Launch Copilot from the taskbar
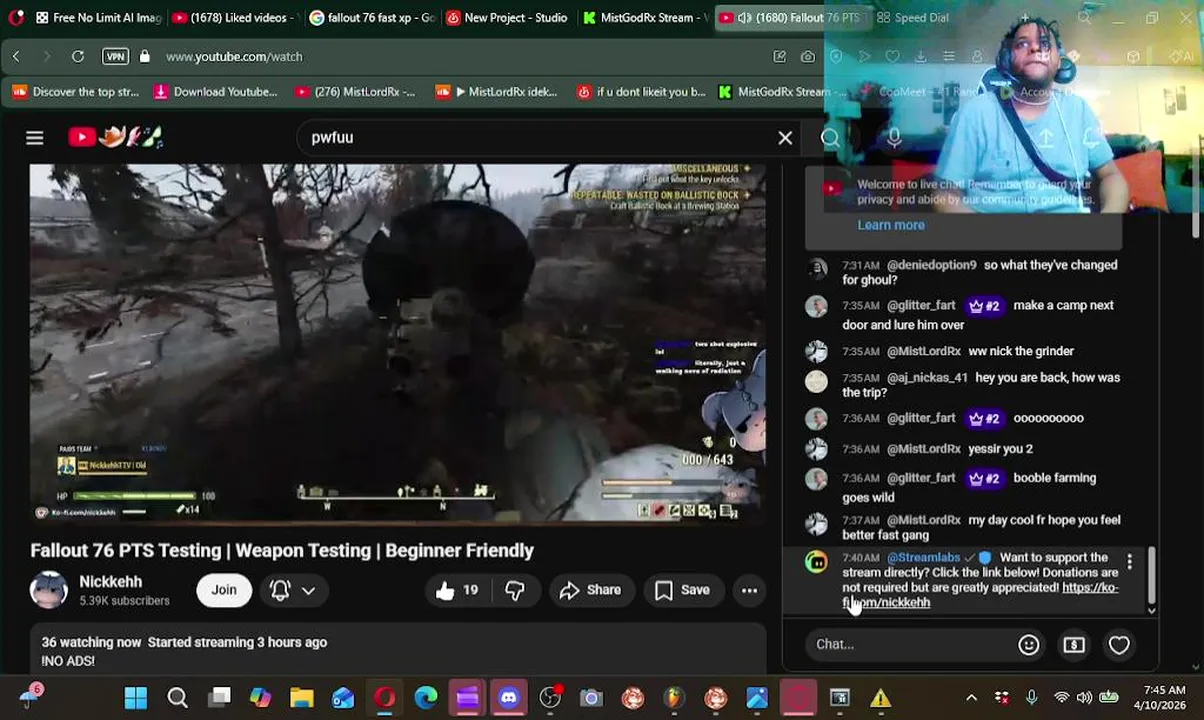The height and width of the screenshot is (720, 1204). (x=260, y=698)
